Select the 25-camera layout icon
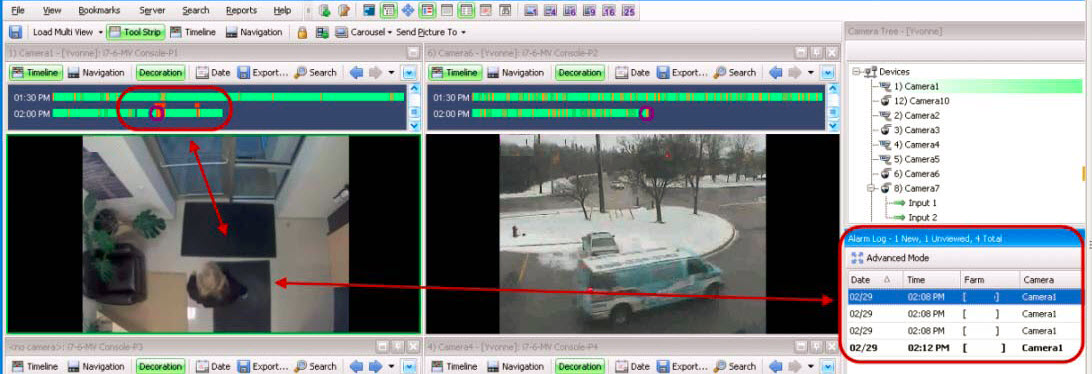Image resolution: width=1092 pixels, height=374 pixels. pos(628,10)
